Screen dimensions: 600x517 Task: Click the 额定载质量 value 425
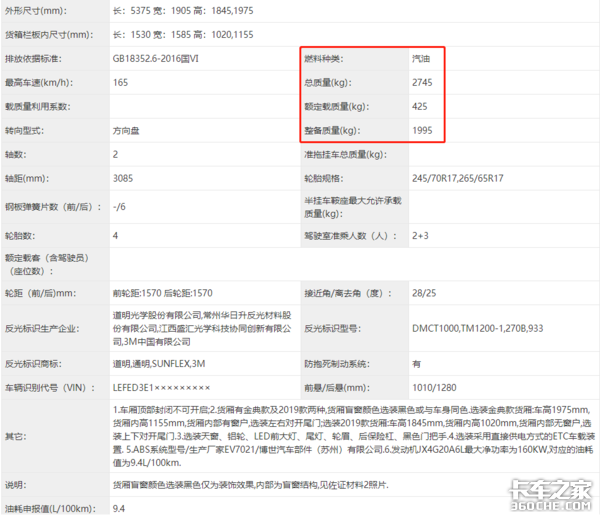420,107
